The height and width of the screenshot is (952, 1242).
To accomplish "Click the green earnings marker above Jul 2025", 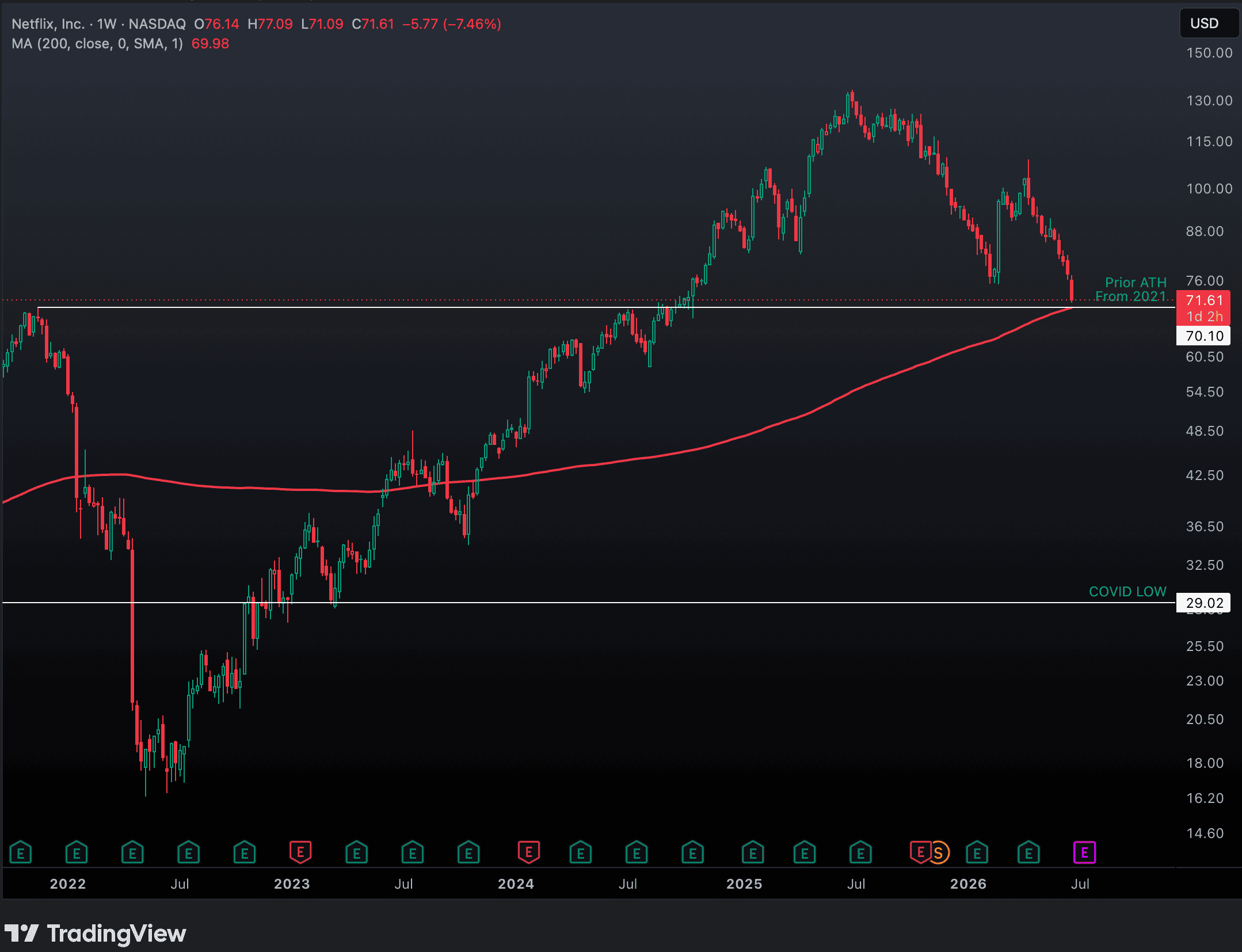I will [x=860, y=852].
